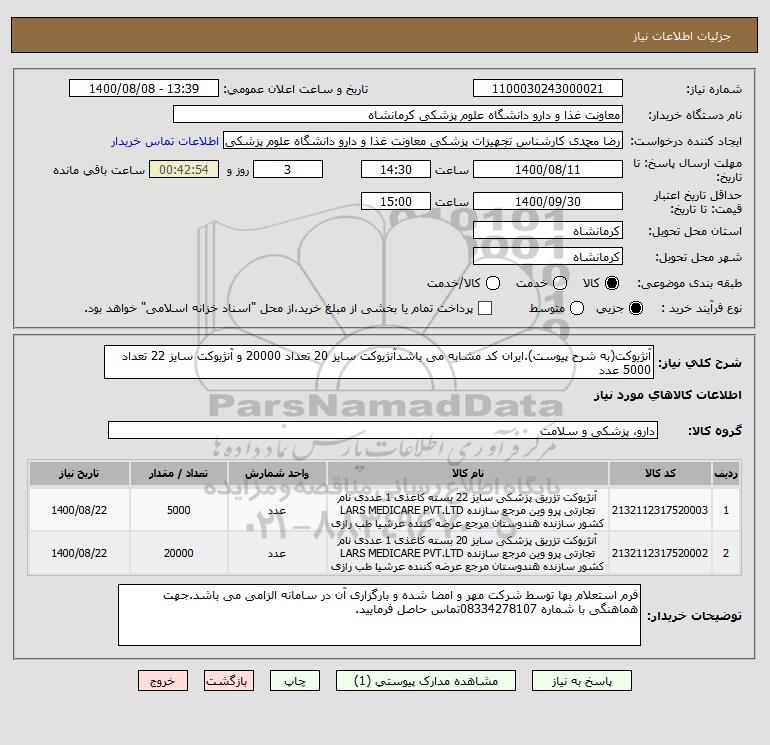Viewport: 770px width, 745px height.
Task: Click the delivery city field کرمانشاه
Action: pyautogui.click(x=548, y=257)
